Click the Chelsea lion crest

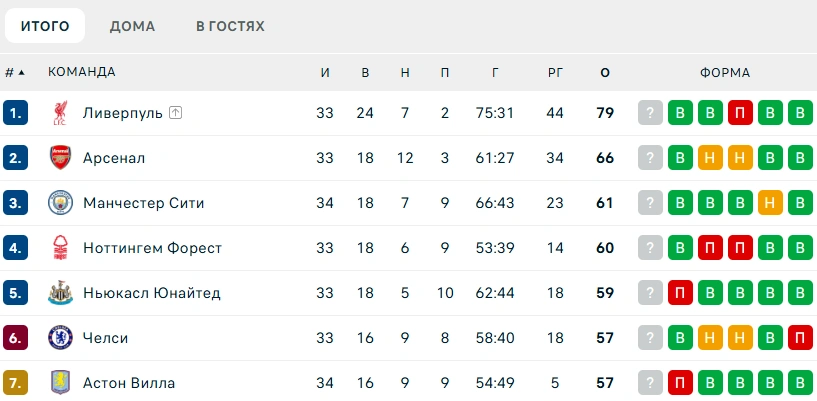click(60, 337)
